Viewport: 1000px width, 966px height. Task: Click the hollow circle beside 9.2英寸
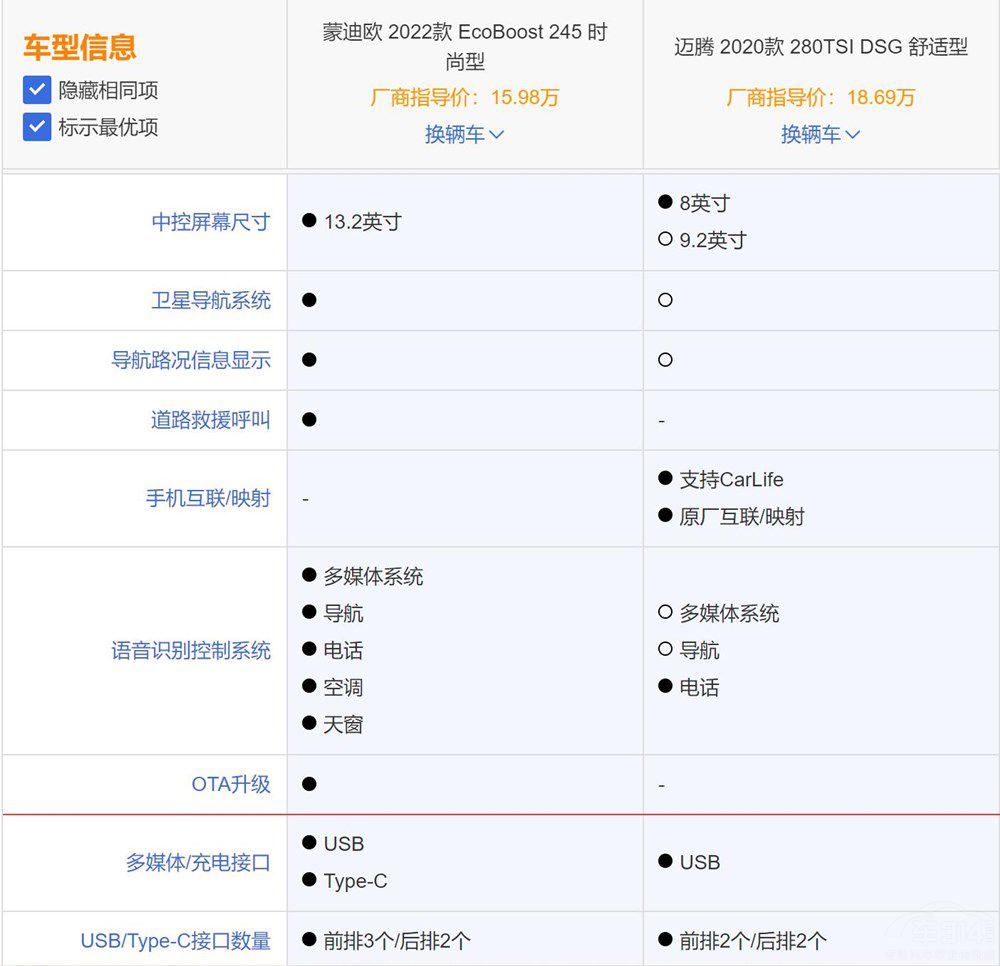(665, 240)
